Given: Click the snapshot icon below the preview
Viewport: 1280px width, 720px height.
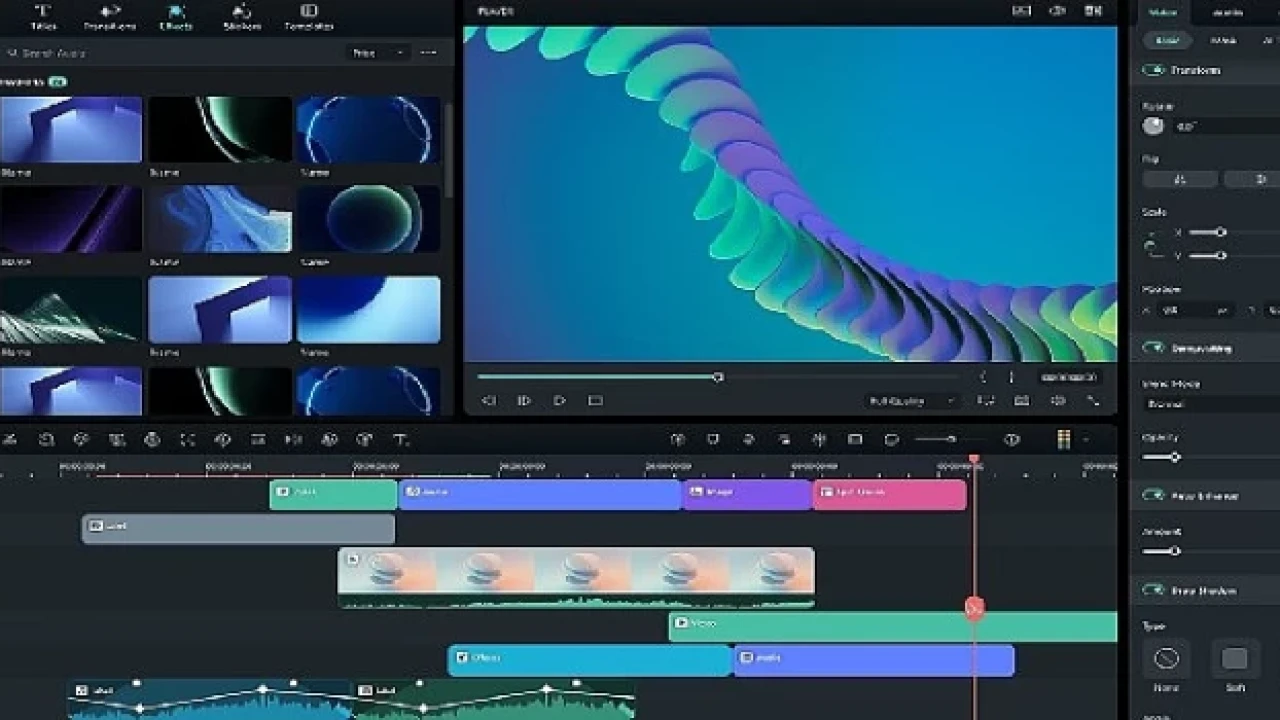Looking at the screenshot, I should [1021, 401].
